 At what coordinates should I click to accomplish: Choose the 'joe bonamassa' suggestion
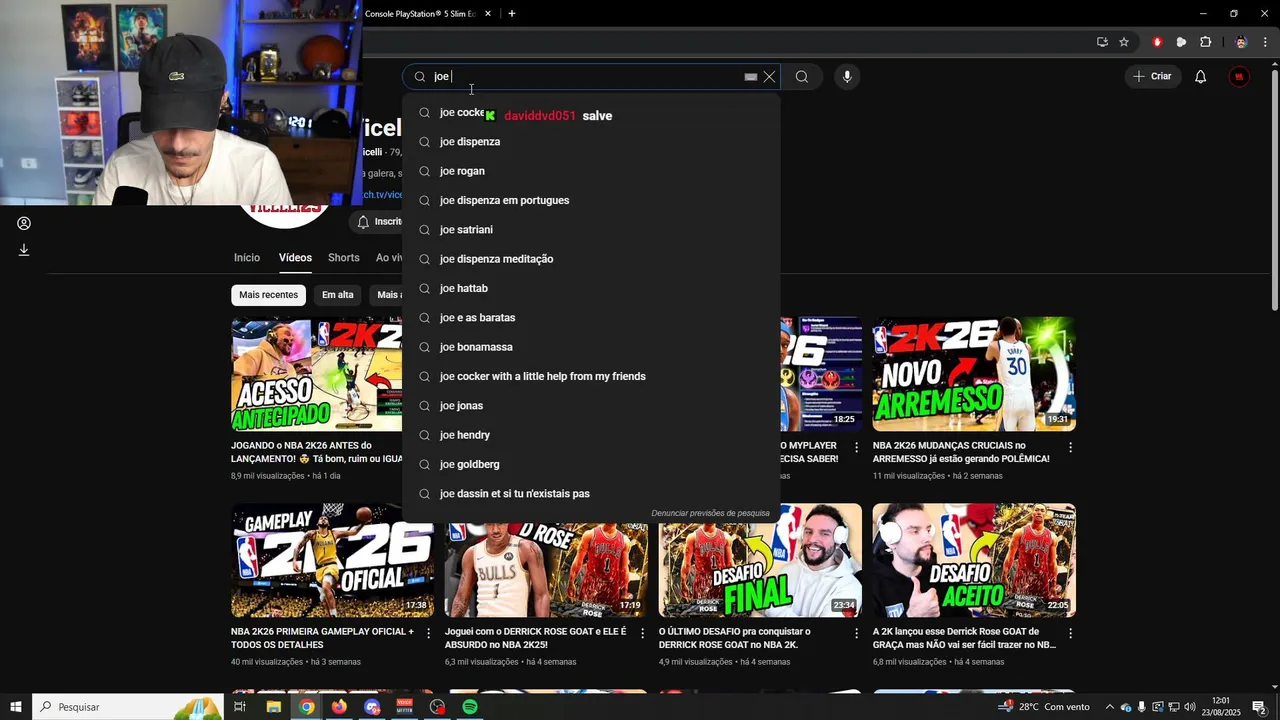[x=591, y=347]
